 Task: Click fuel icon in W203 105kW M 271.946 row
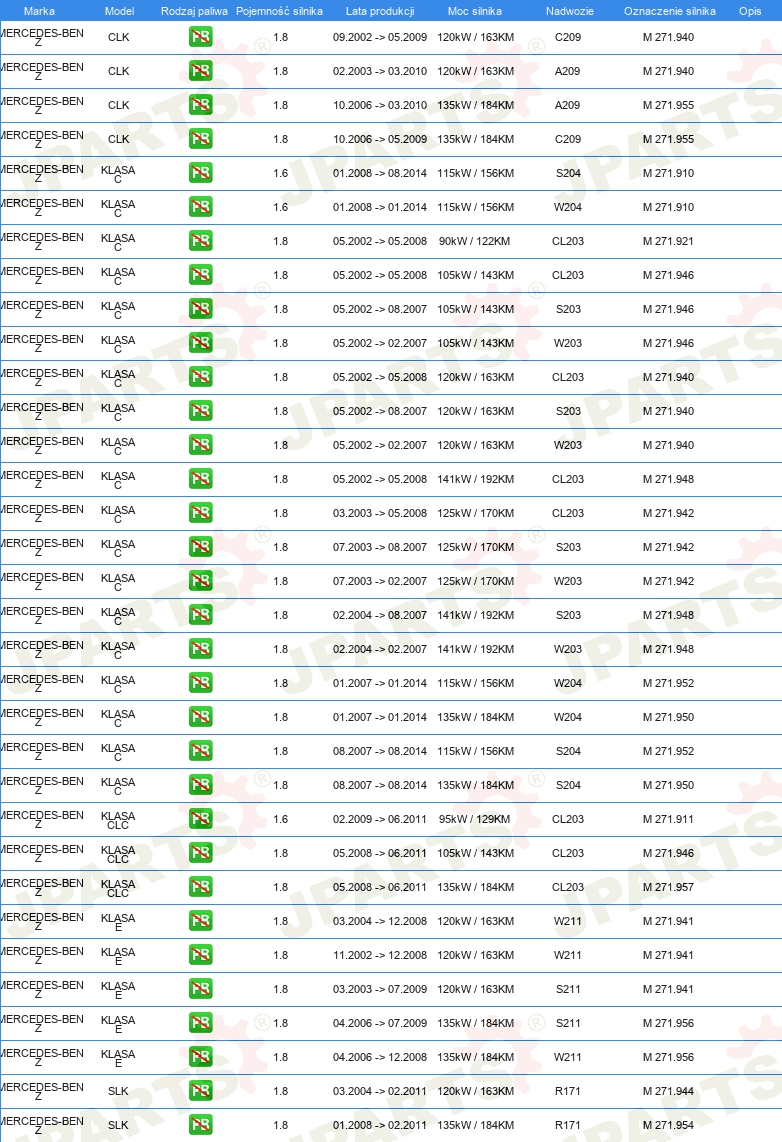click(200, 342)
